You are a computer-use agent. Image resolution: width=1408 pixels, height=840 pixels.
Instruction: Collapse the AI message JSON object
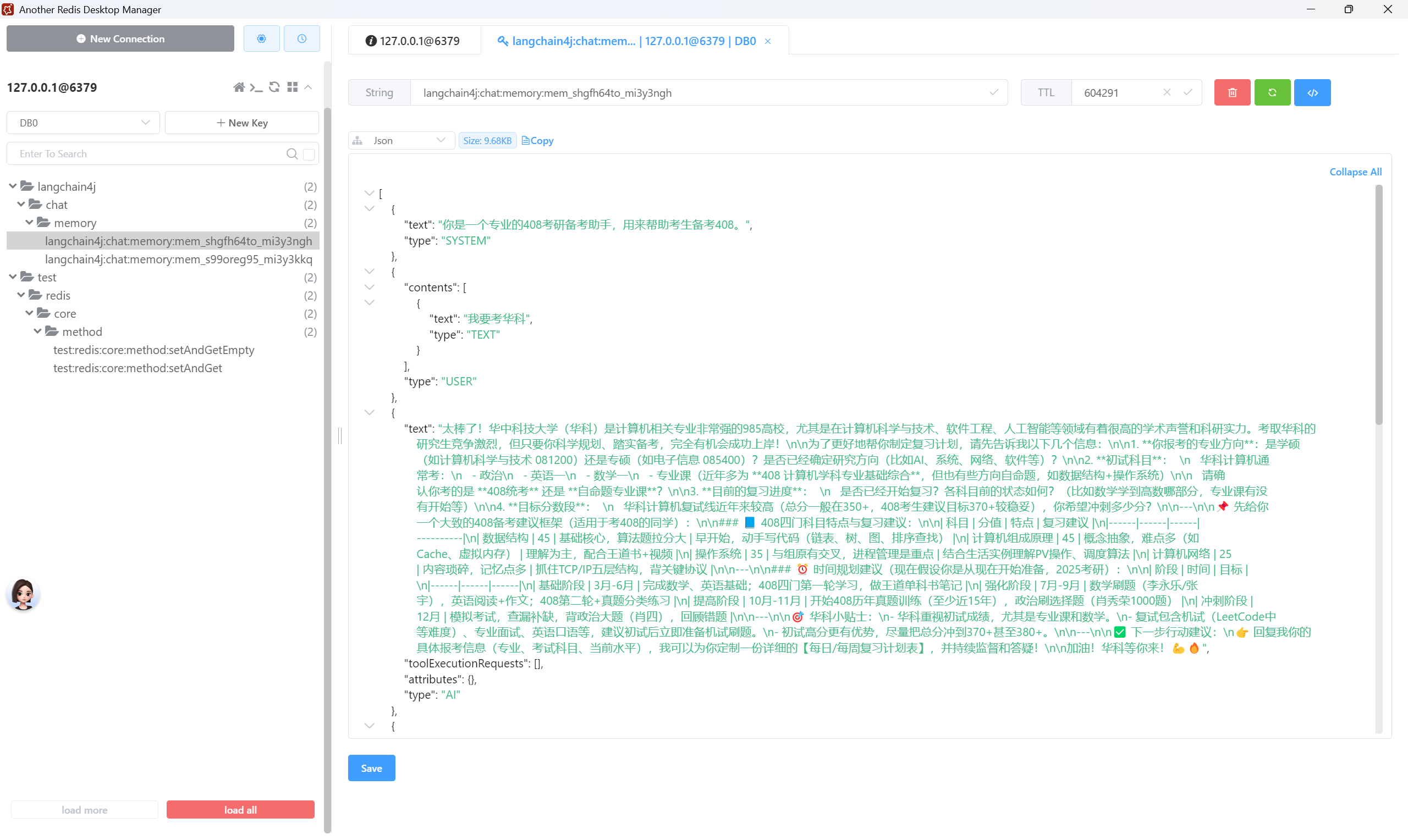pyautogui.click(x=369, y=413)
